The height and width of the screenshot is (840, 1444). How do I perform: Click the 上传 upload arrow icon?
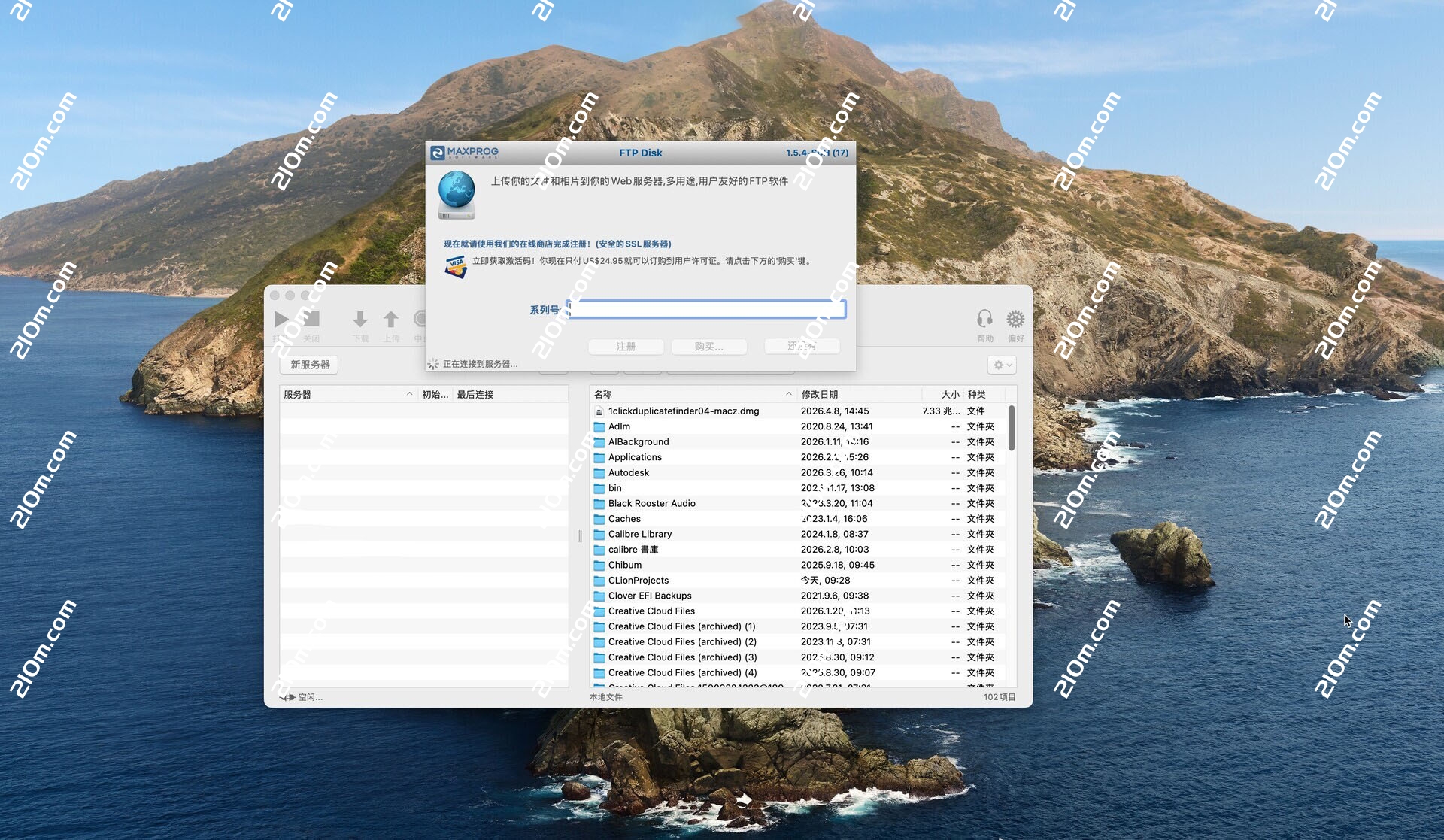point(391,319)
